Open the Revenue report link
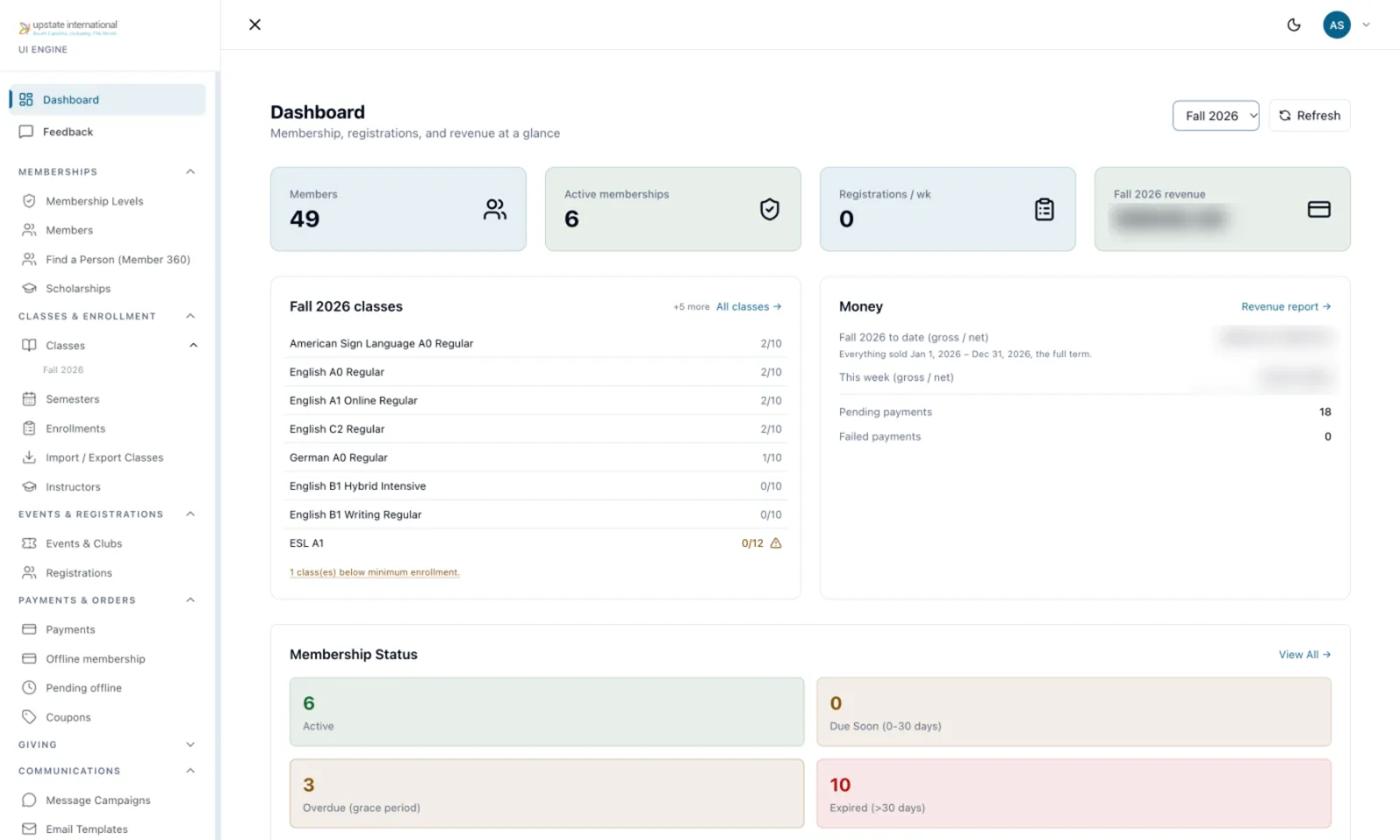Viewport: 1400px width, 840px height. pyautogui.click(x=1285, y=307)
